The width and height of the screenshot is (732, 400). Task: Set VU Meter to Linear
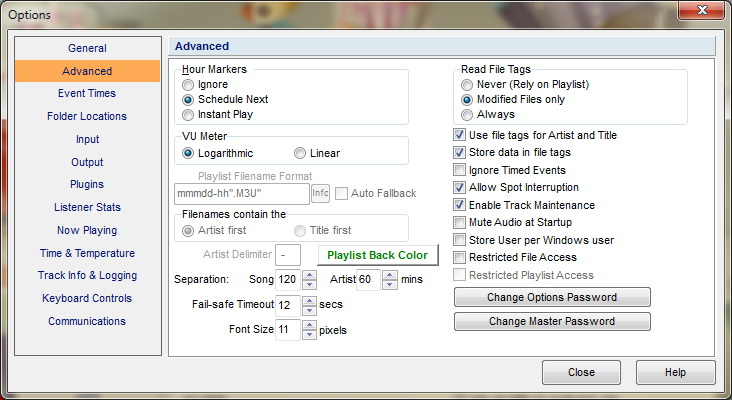pyautogui.click(x=300, y=153)
